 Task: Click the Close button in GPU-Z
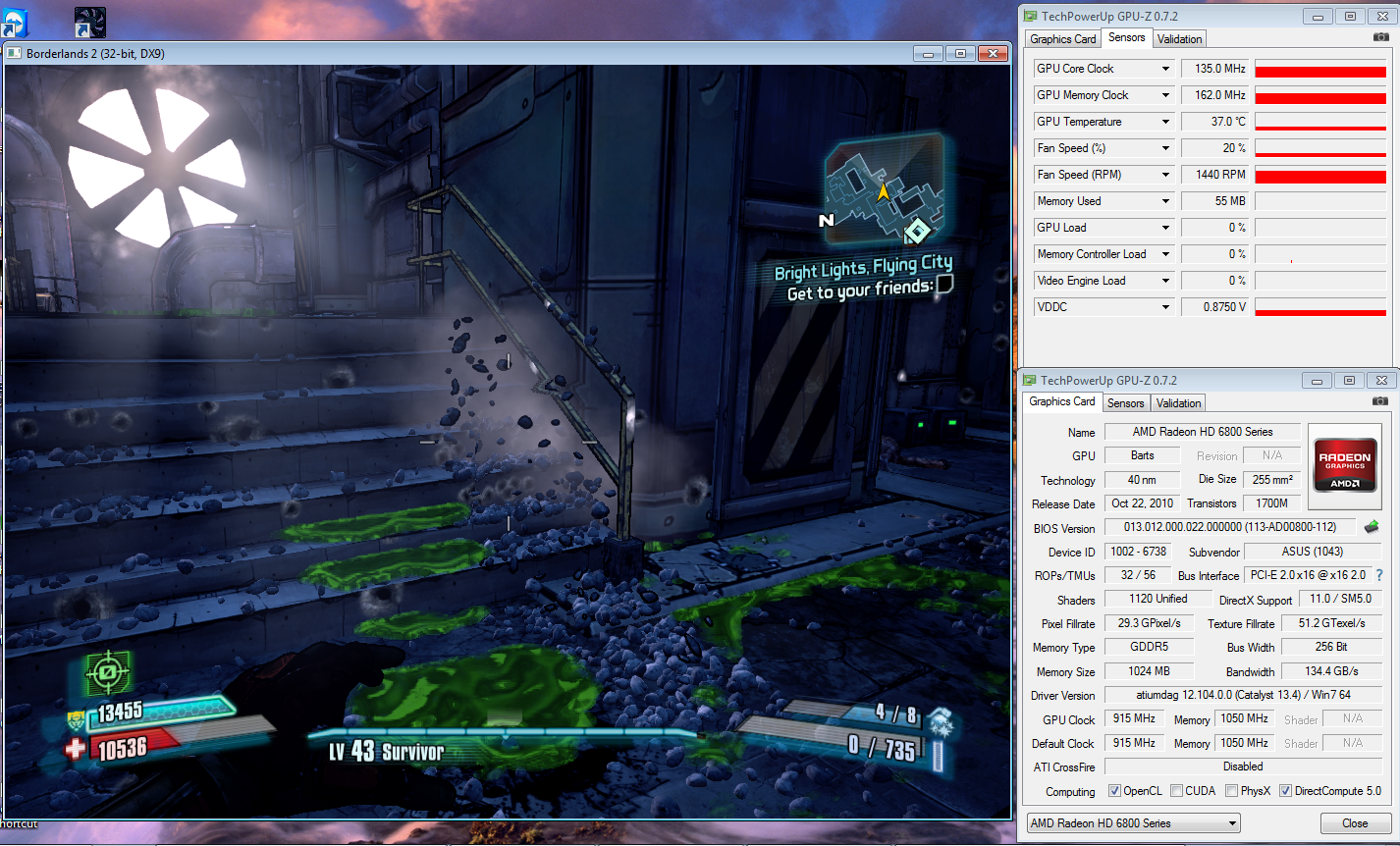click(x=1355, y=823)
